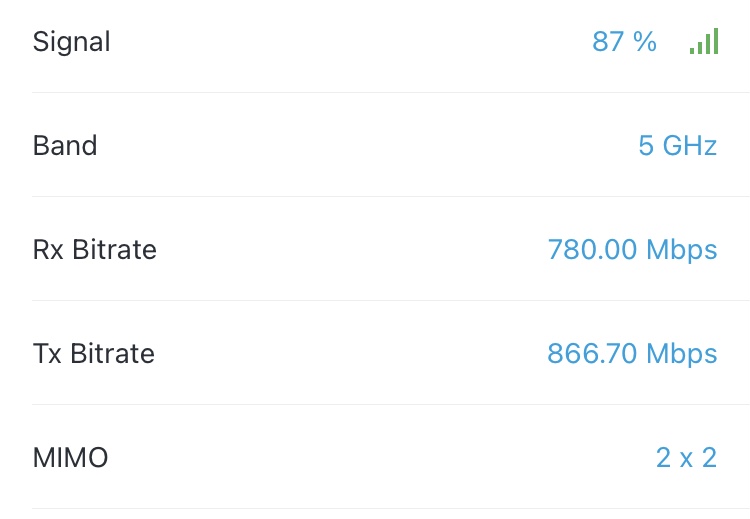Click the 866.70 Mbps value

click(632, 354)
